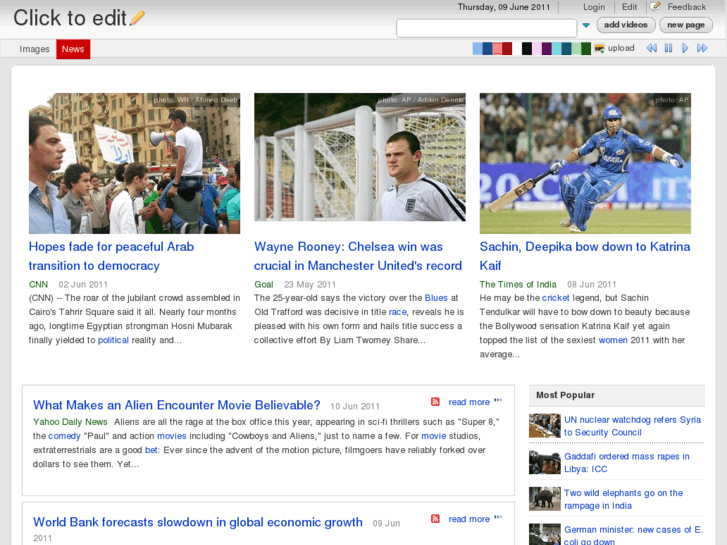Open the Cairo protest crowd photo
Viewport: 727px width, 545px height.
134,163
